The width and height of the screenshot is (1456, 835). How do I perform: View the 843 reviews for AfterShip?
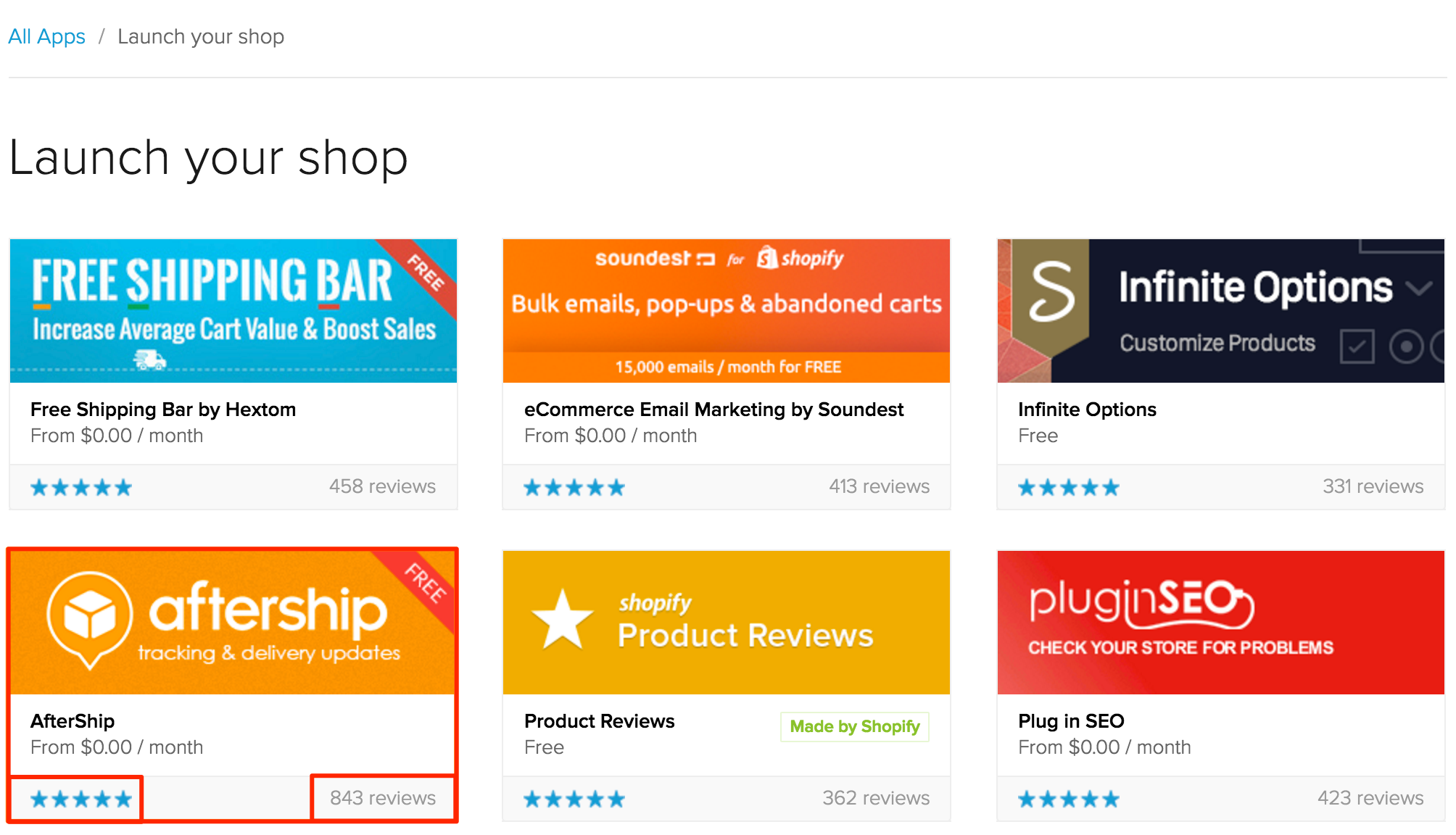(x=382, y=798)
